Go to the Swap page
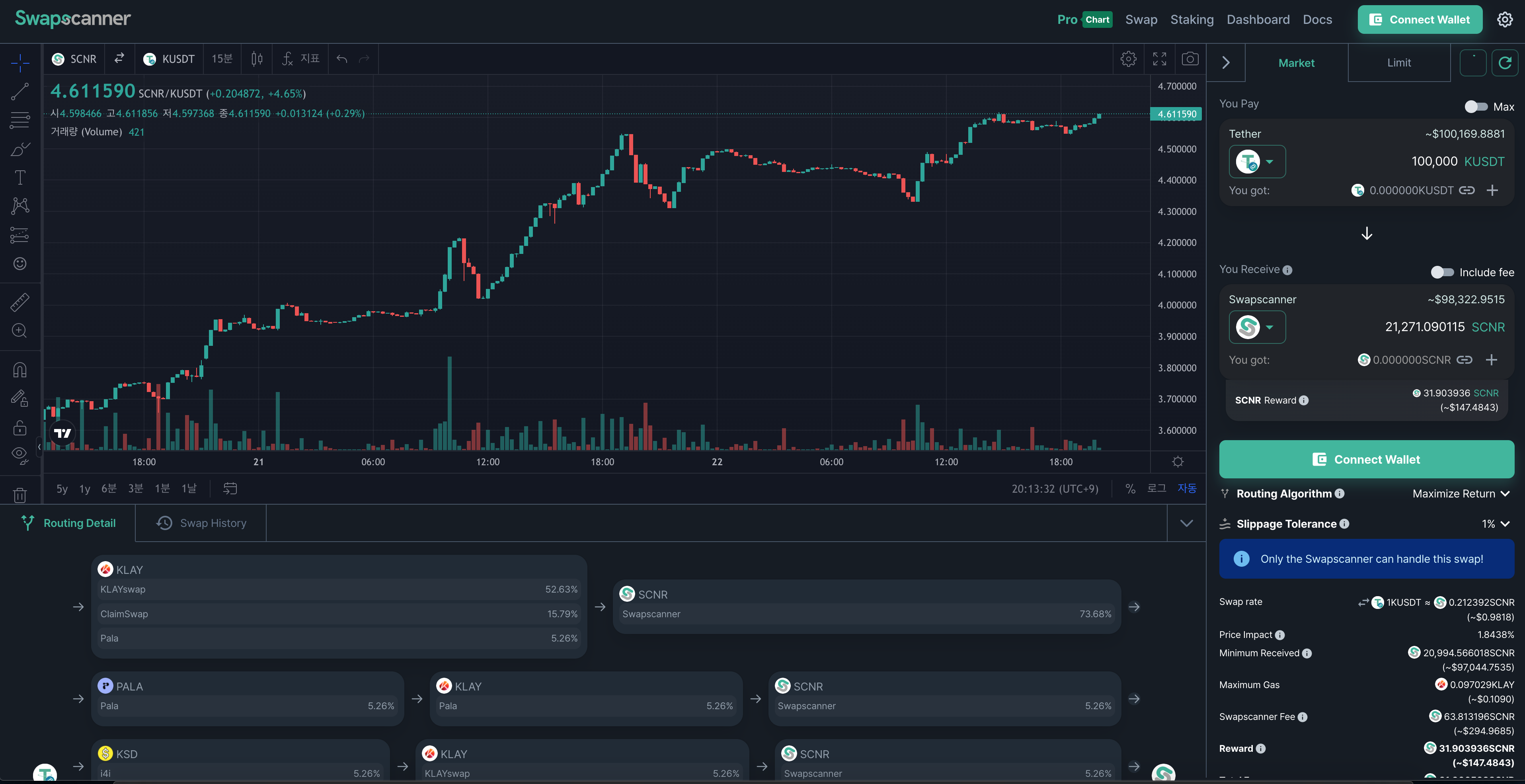 tap(1141, 20)
